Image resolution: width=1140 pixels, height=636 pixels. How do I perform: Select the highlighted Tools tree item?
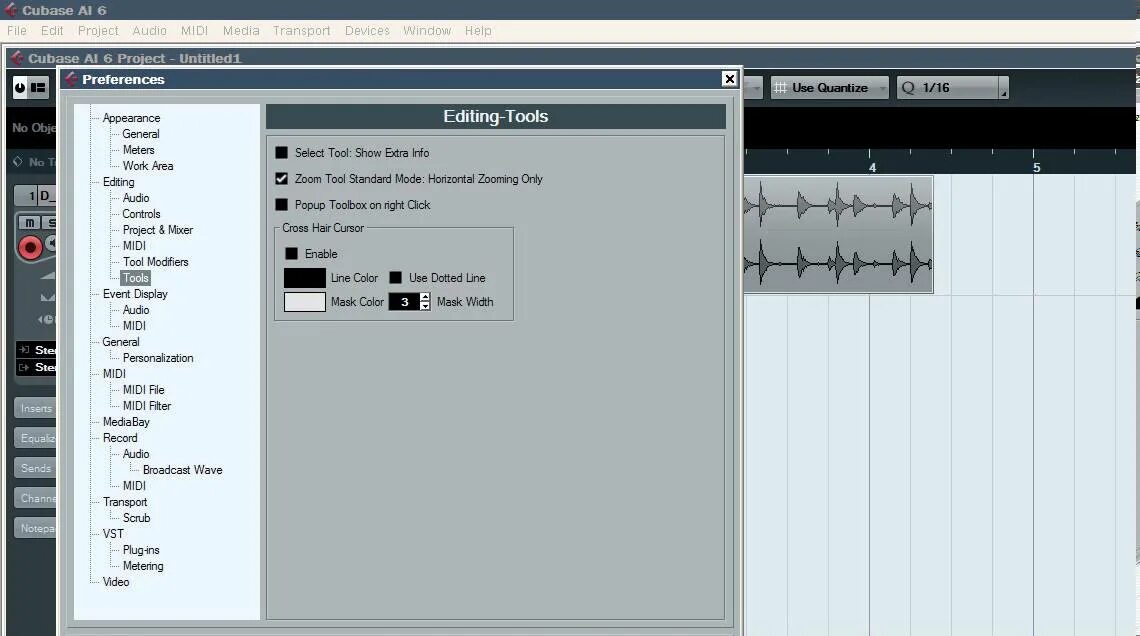pyautogui.click(x=135, y=278)
